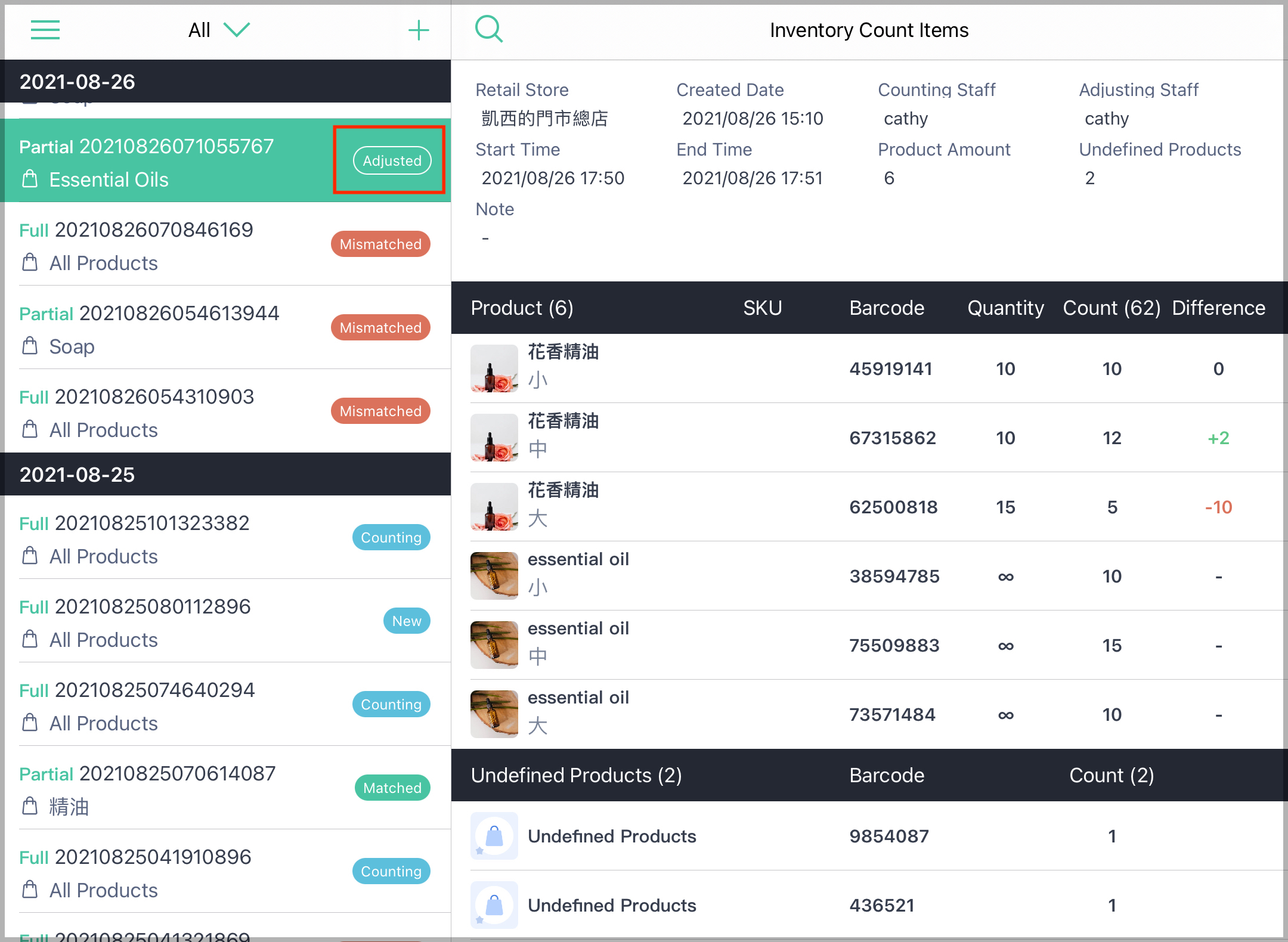Click the plus icon to add count
This screenshot has width=1288, height=942.
[x=419, y=30]
